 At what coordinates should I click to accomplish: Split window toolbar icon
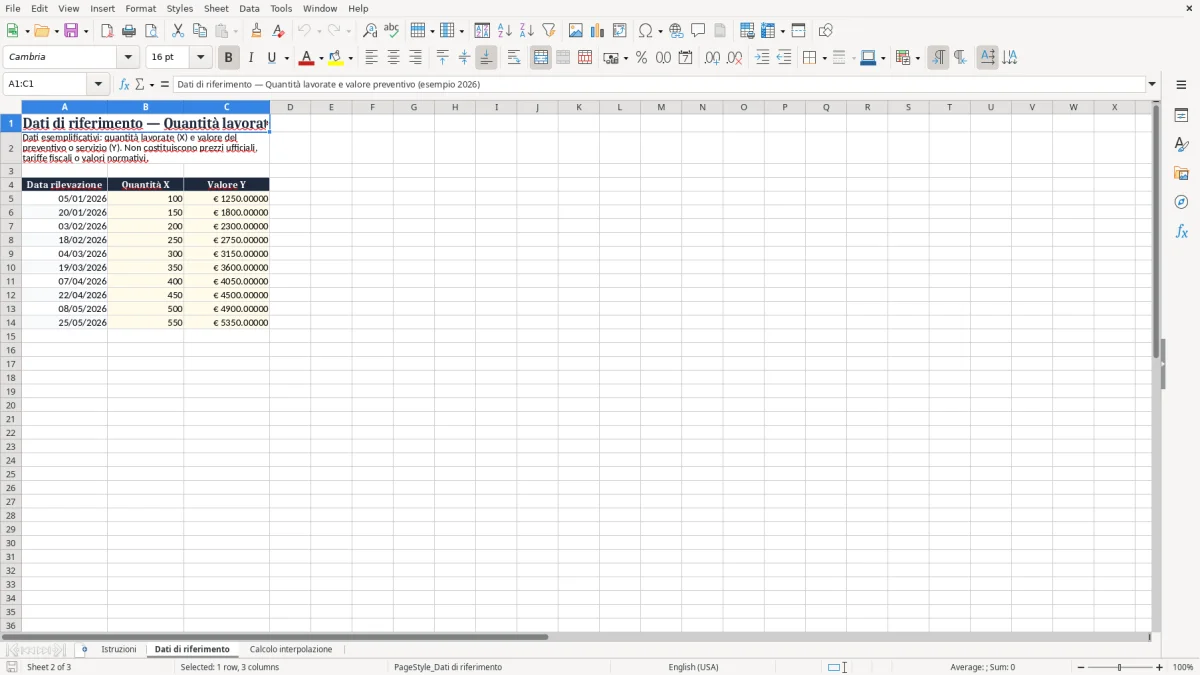[x=798, y=31]
